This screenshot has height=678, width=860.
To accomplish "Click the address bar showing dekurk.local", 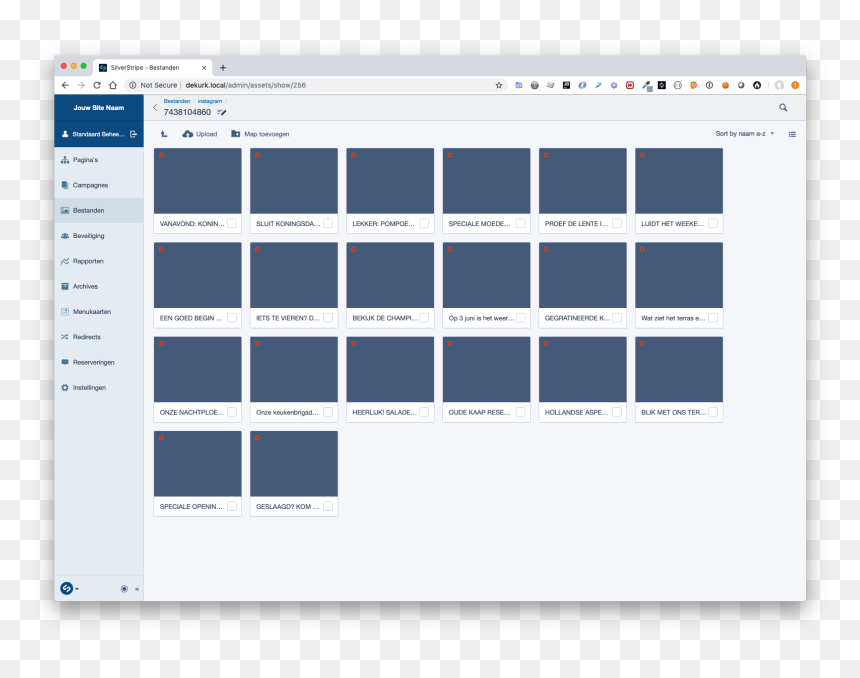I will (x=313, y=85).
